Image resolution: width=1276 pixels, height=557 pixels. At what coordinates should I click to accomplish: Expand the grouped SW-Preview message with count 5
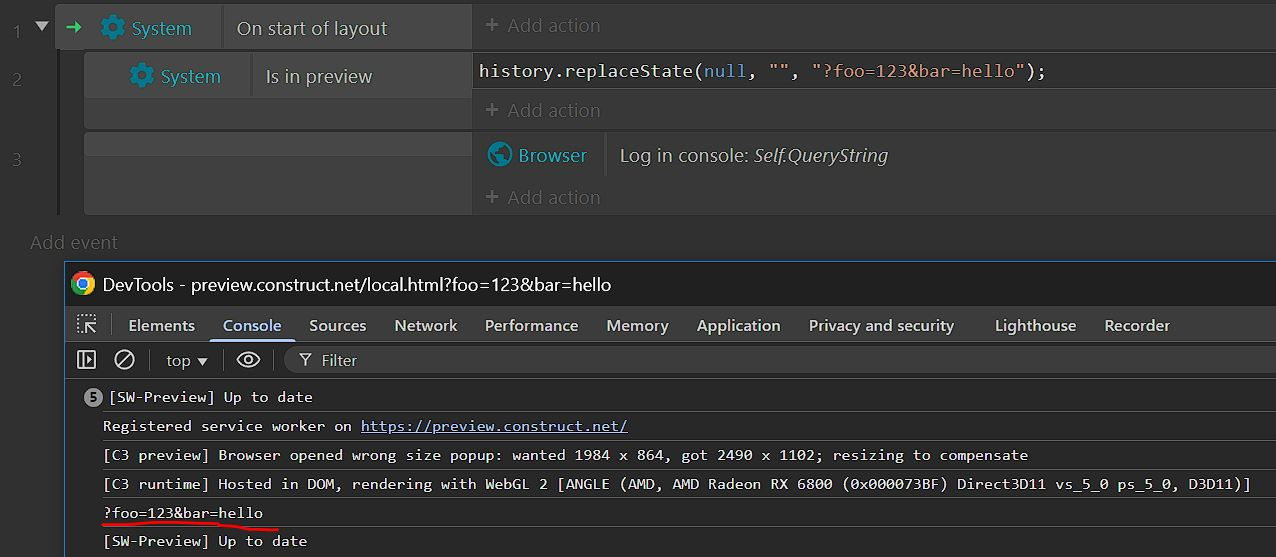click(x=93, y=397)
